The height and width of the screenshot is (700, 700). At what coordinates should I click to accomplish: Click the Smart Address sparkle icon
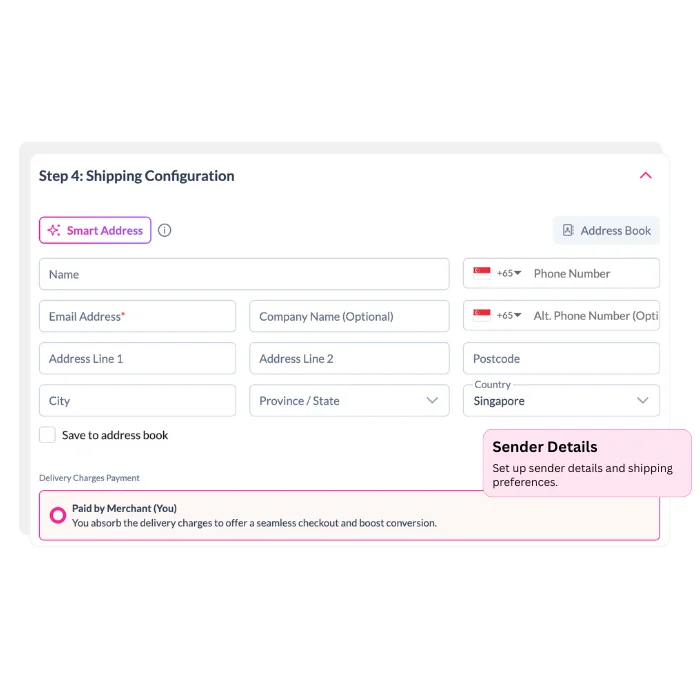(x=54, y=231)
